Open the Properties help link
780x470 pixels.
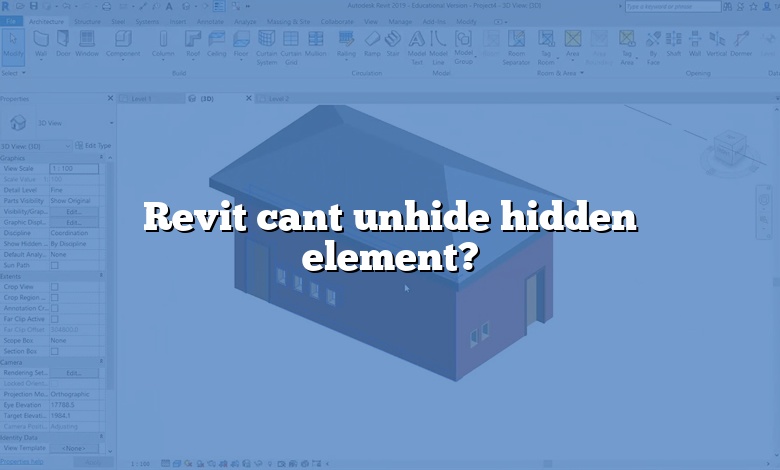[22, 462]
